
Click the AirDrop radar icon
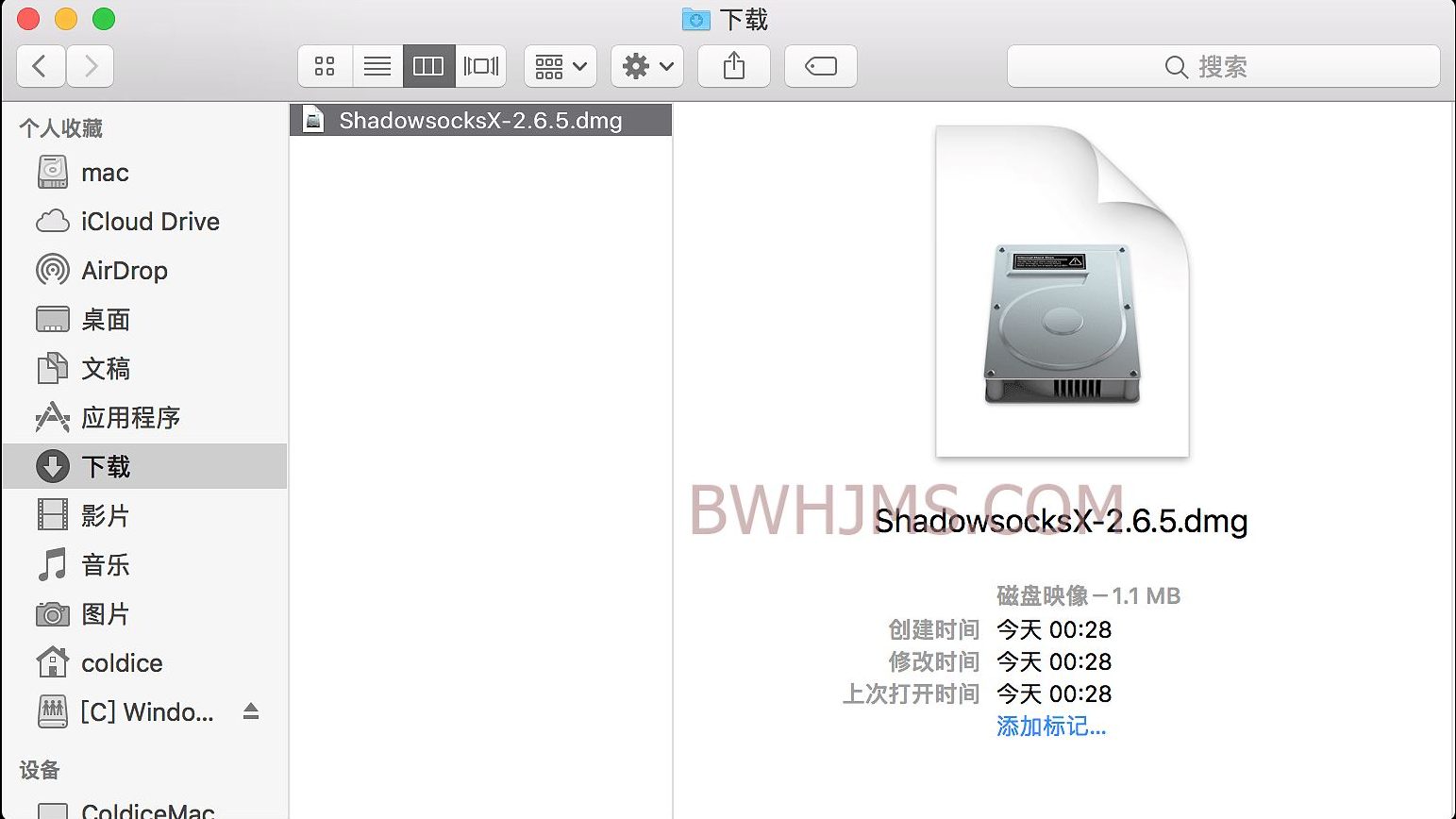[x=53, y=271]
